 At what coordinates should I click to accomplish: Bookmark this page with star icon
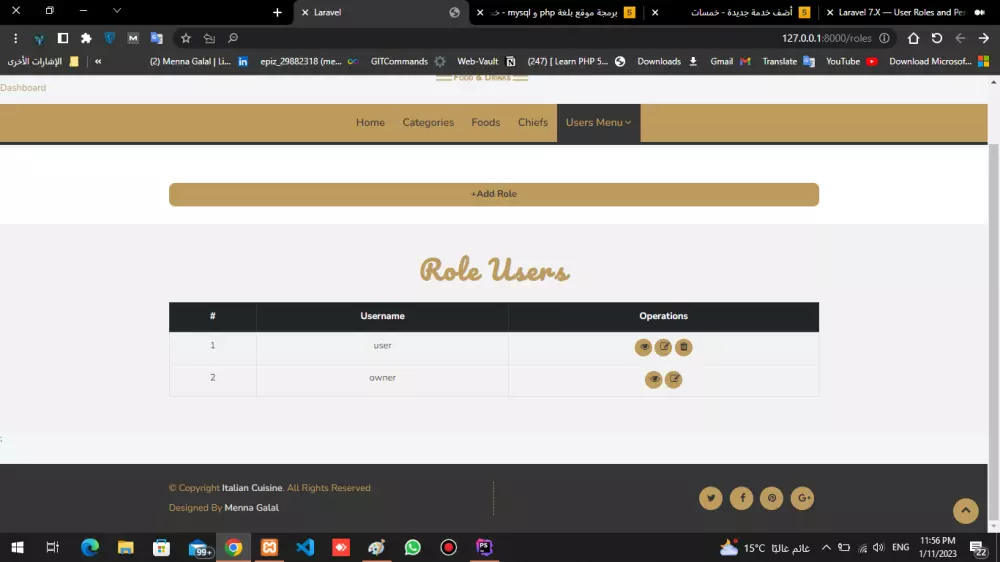pyautogui.click(x=186, y=38)
